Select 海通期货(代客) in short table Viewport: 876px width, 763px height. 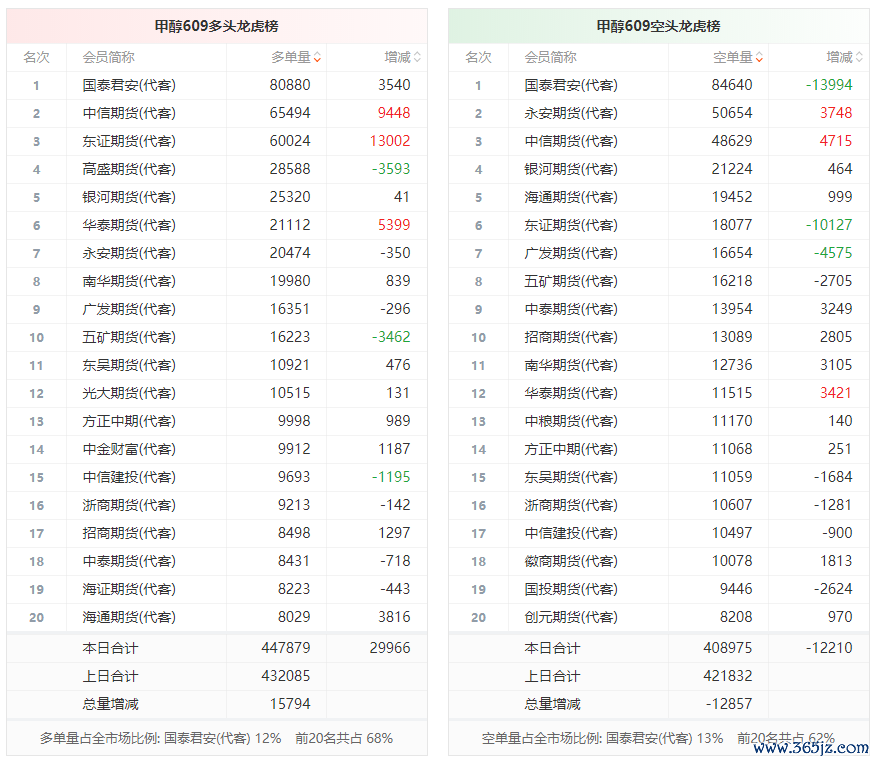(571, 197)
